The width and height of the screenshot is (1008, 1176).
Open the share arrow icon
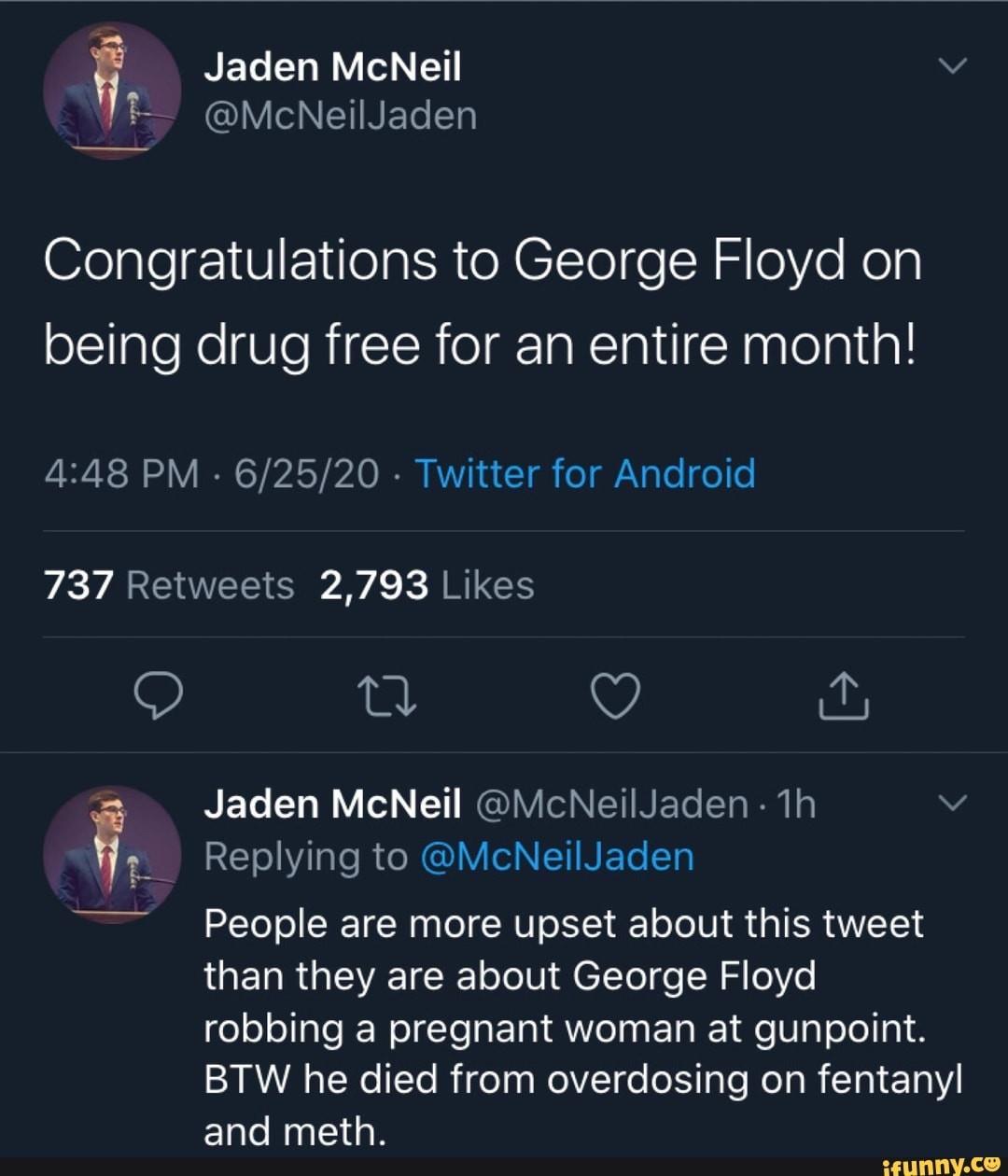pos(845,696)
